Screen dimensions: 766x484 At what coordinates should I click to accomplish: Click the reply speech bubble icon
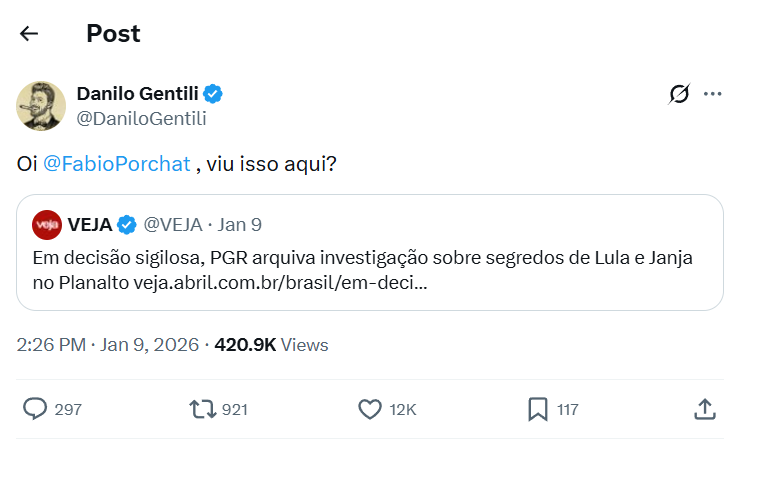(x=35, y=409)
